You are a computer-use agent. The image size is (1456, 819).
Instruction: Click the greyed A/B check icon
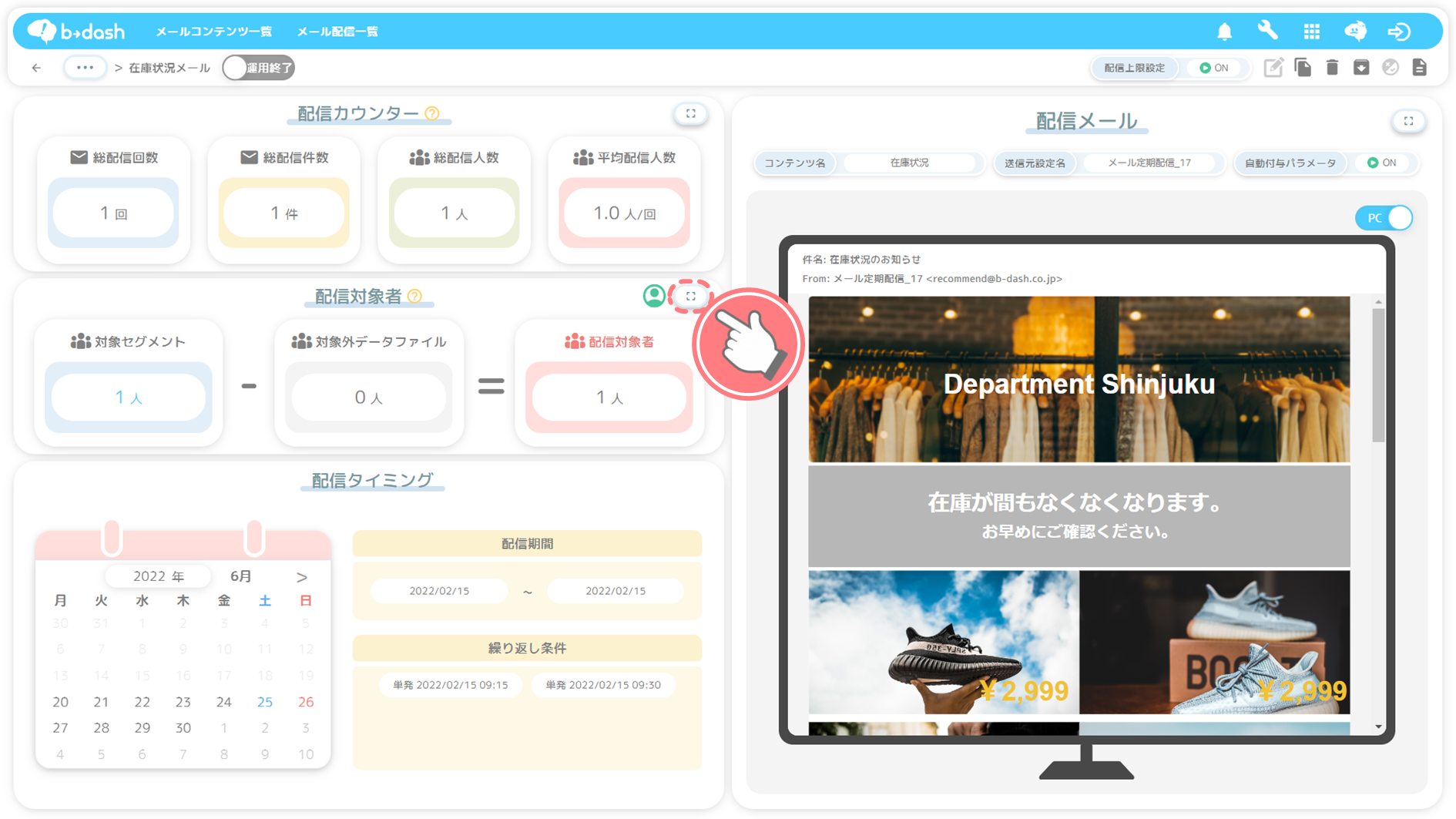(1391, 68)
